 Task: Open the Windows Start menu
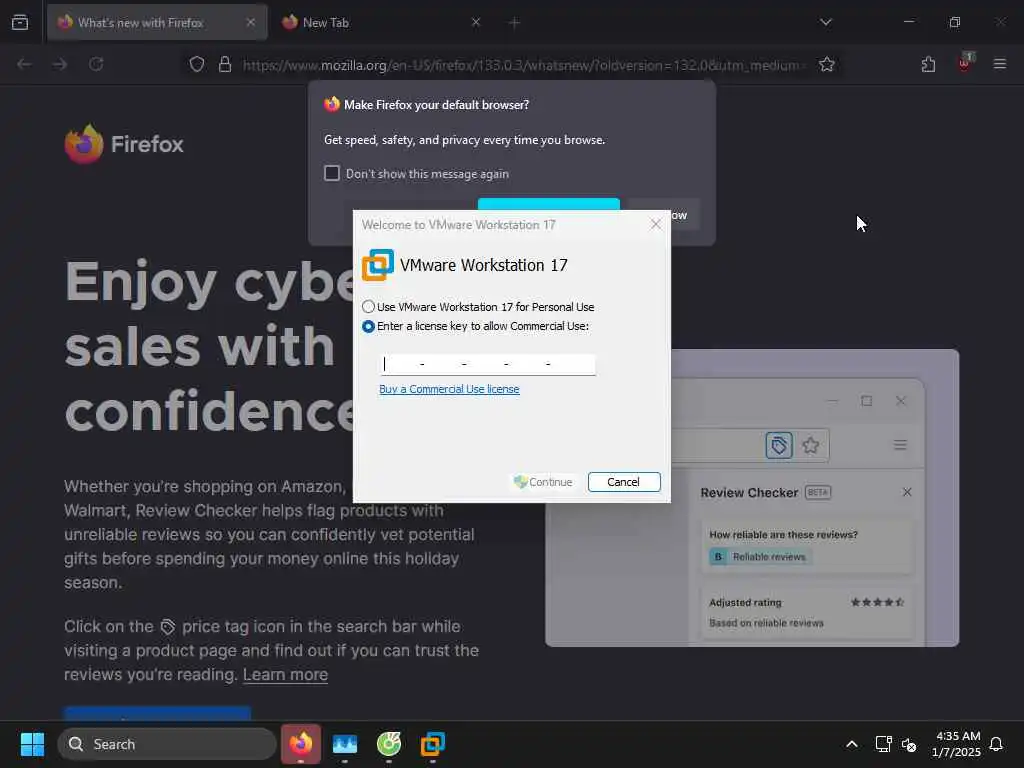click(32, 744)
